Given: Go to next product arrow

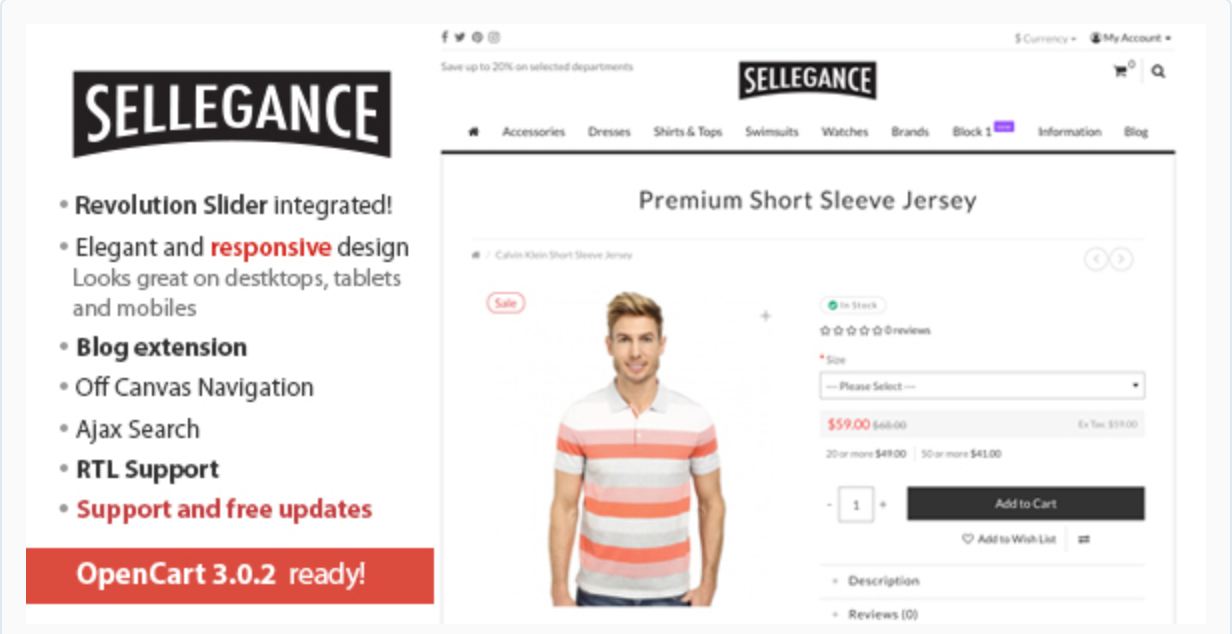Looking at the screenshot, I should pyautogui.click(x=1122, y=259).
